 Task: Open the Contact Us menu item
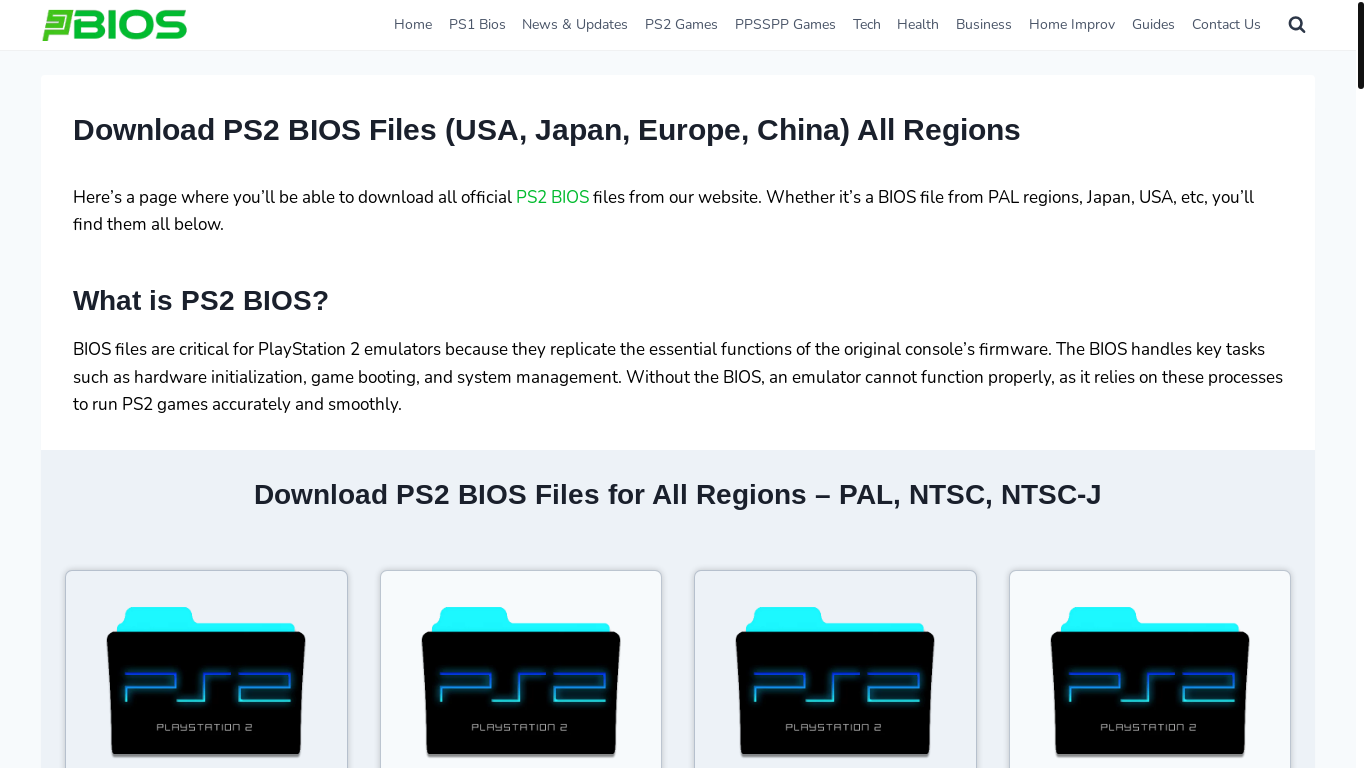point(1226,25)
